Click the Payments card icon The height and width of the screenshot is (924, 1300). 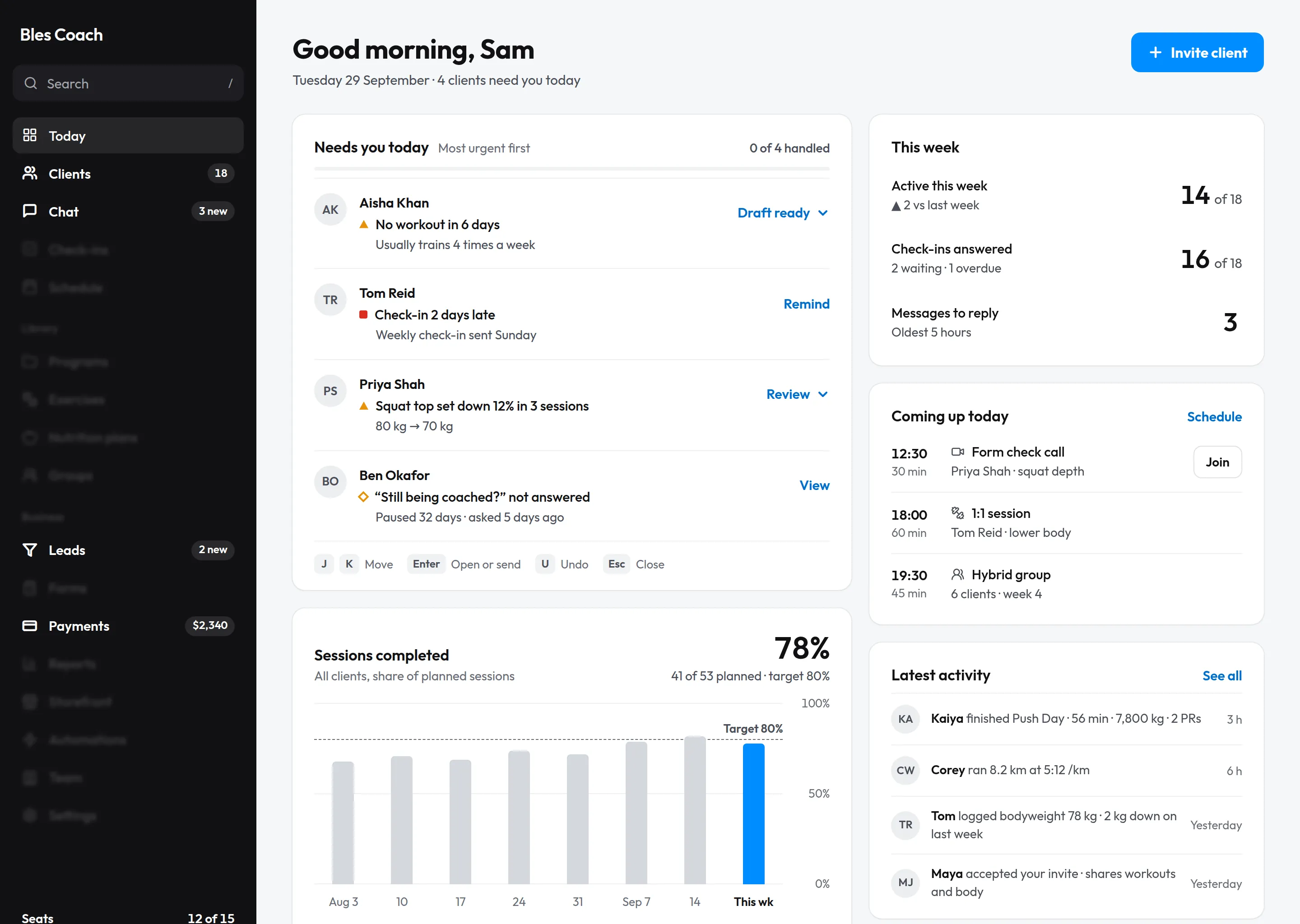(x=30, y=625)
